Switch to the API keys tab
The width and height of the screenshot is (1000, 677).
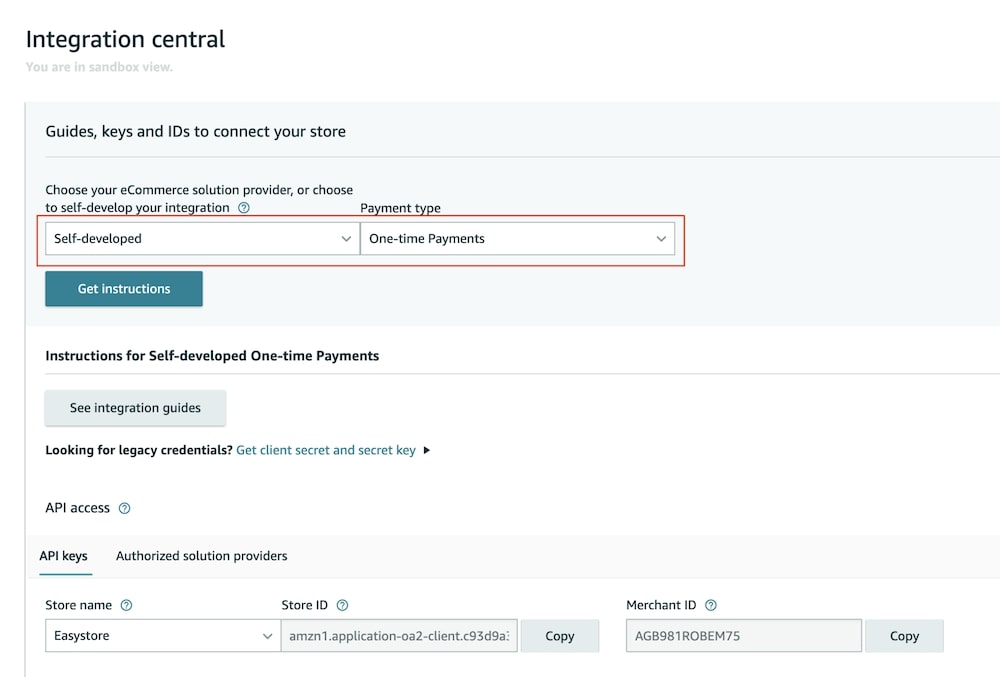(66, 556)
